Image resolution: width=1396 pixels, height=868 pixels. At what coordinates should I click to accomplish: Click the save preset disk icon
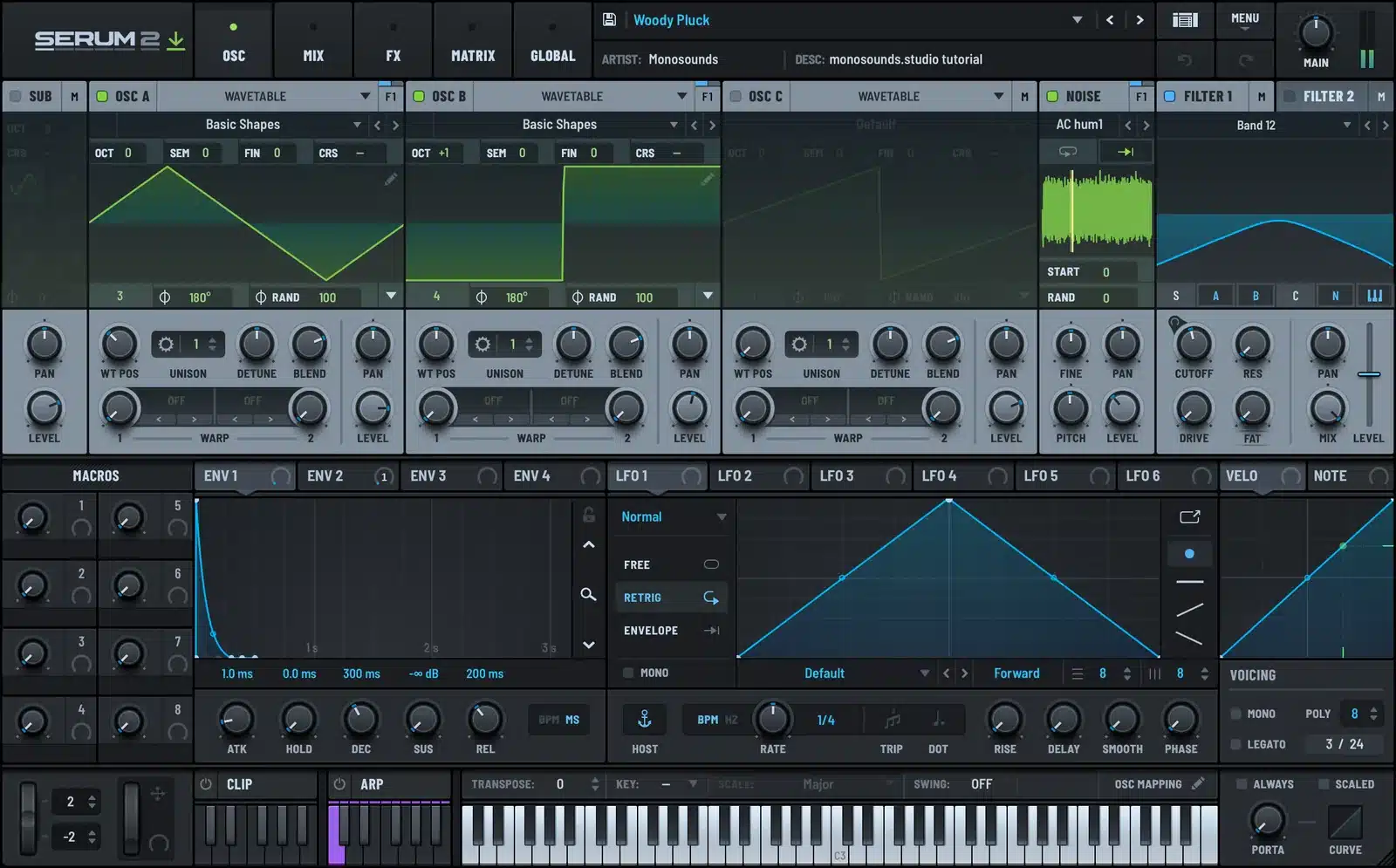(610, 19)
